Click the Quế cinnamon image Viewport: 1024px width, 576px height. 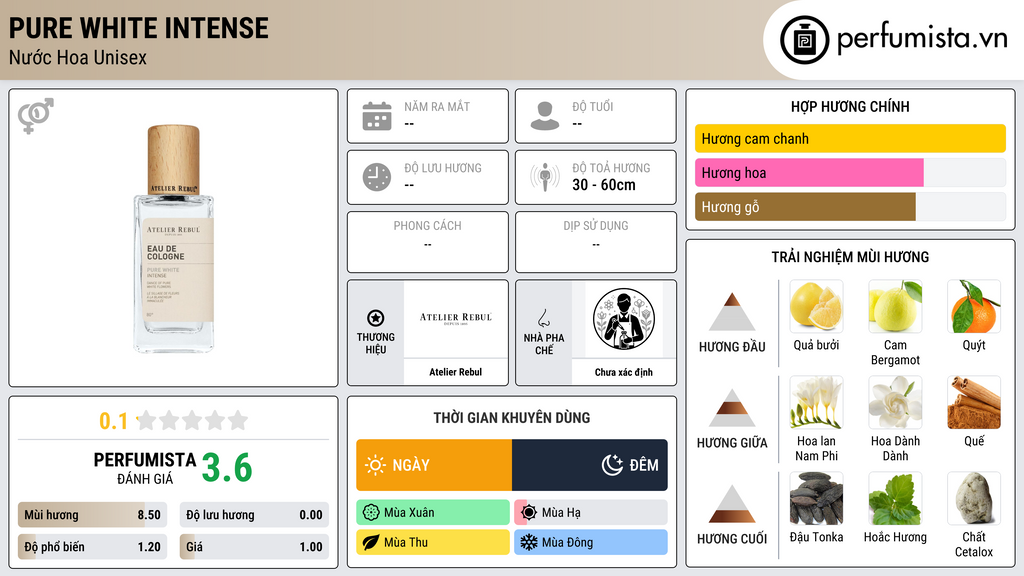(x=974, y=402)
